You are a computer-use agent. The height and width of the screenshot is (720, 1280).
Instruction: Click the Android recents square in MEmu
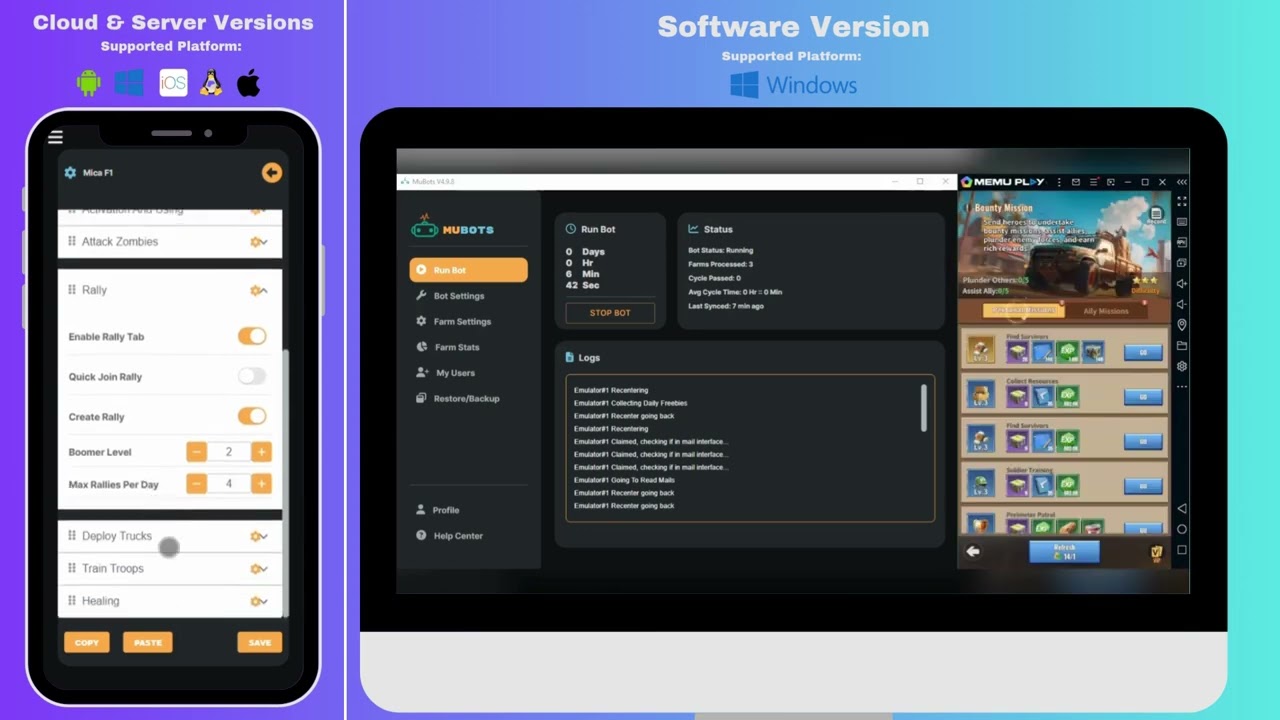(1182, 550)
